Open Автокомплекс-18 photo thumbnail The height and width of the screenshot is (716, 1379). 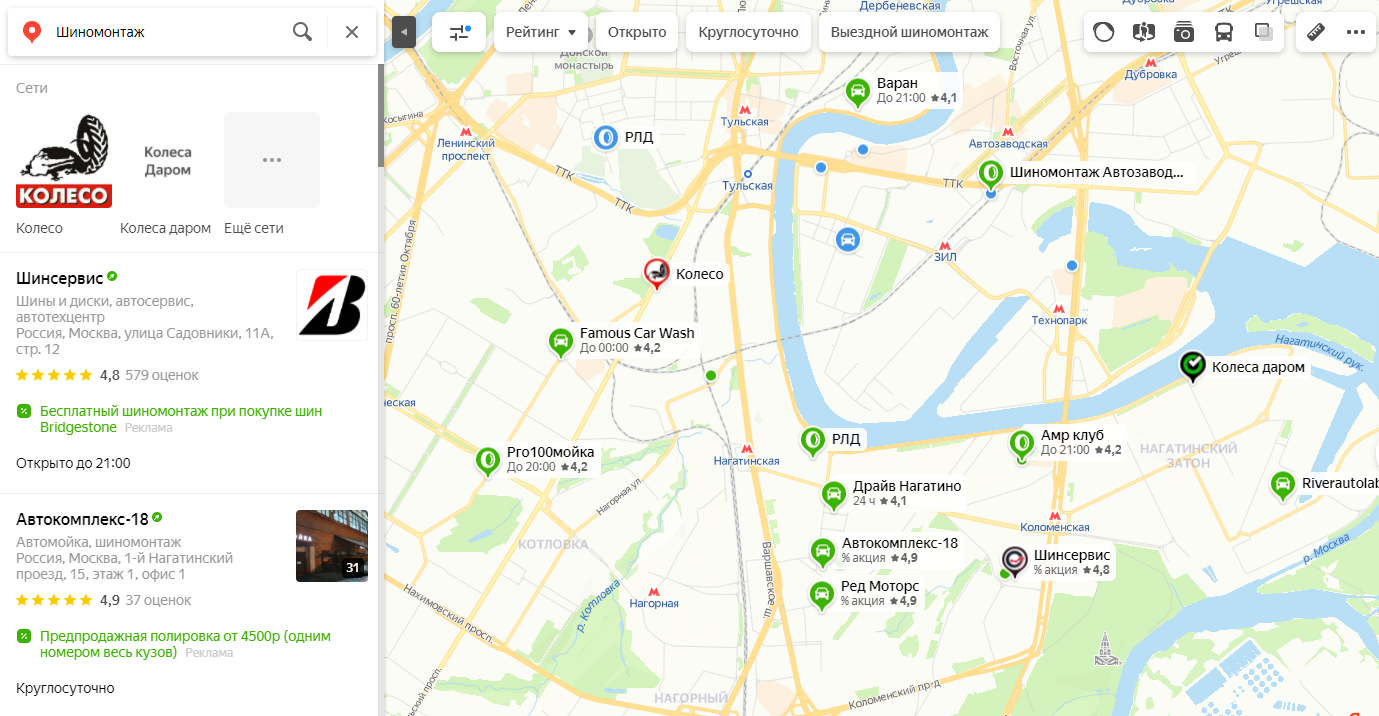click(332, 546)
